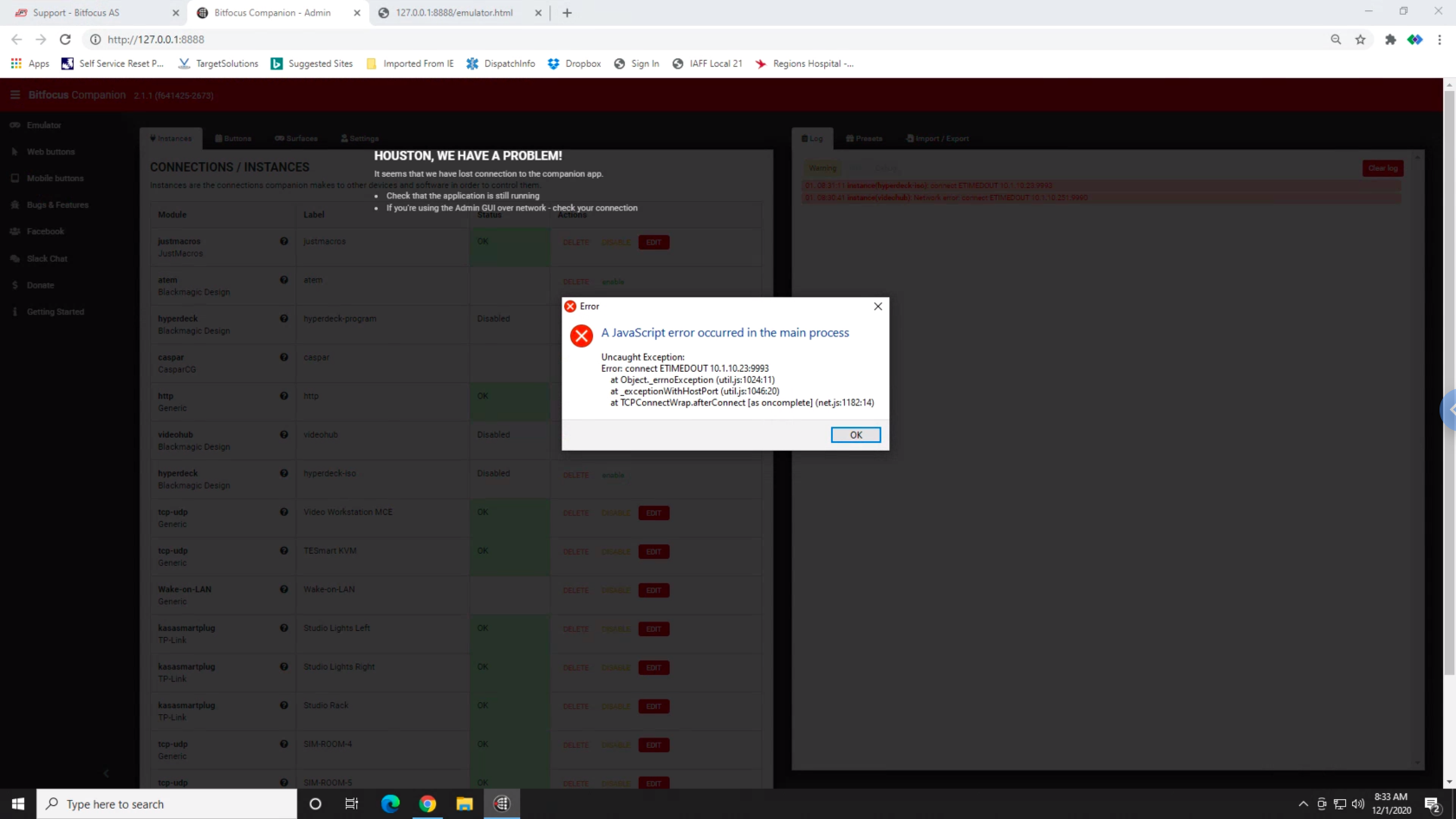This screenshot has height=819, width=1456.
Task: Open the browser extensions puzzle icon
Action: [1390, 39]
